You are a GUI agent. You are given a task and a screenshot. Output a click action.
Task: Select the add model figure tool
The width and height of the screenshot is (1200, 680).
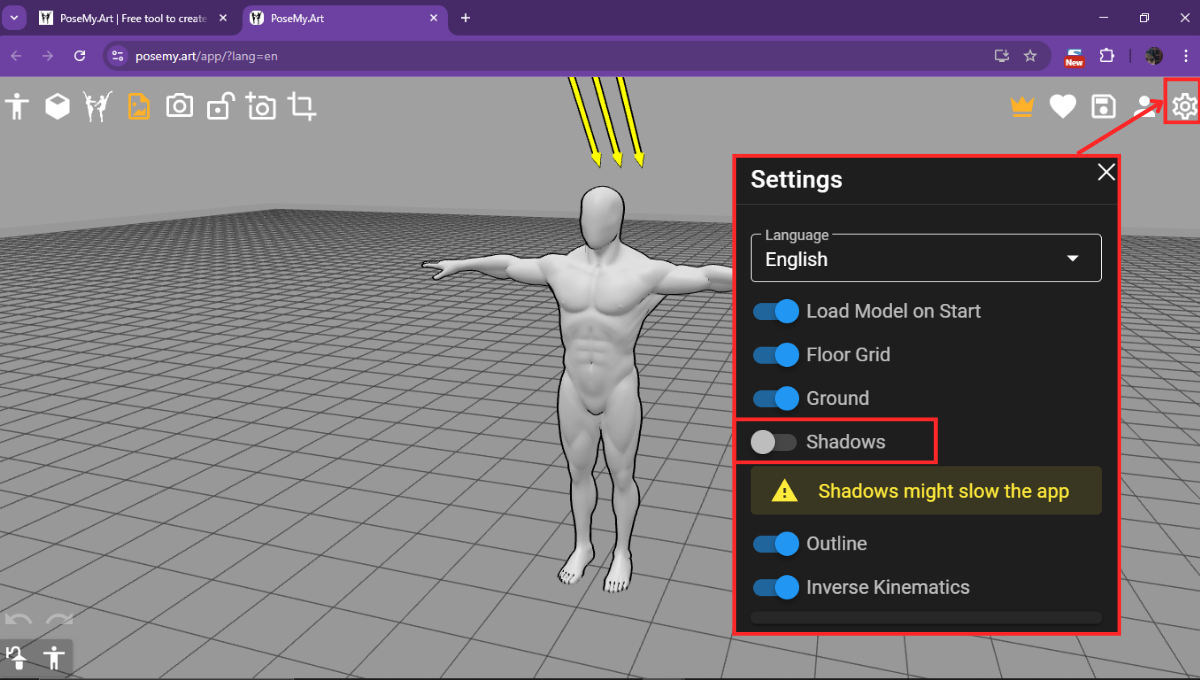[17, 105]
